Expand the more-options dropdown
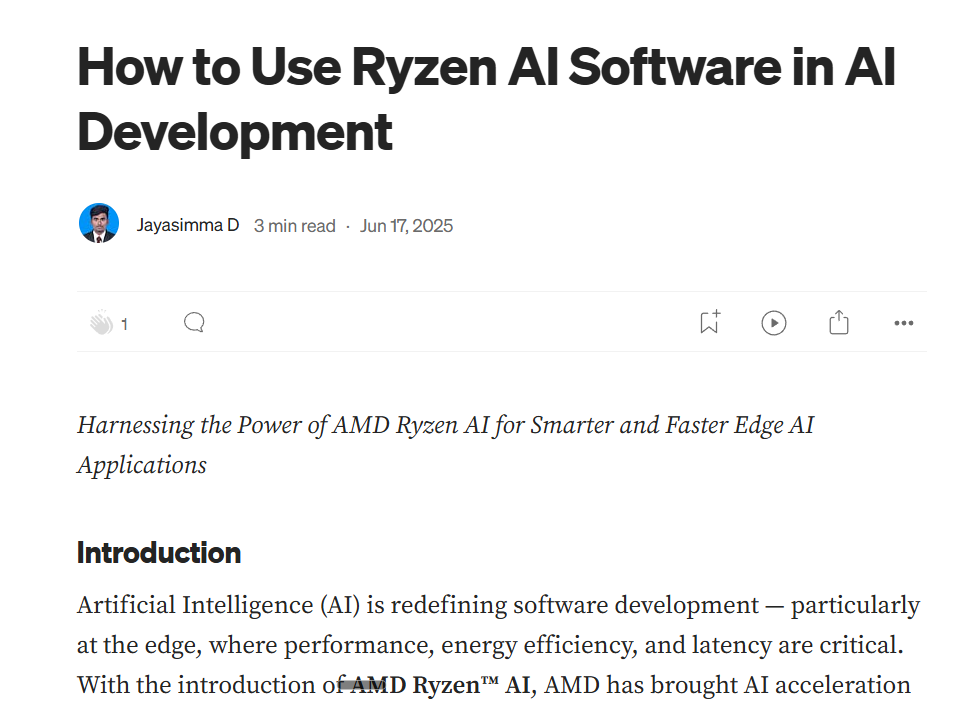The image size is (961, 706). (x=904, y=322)
